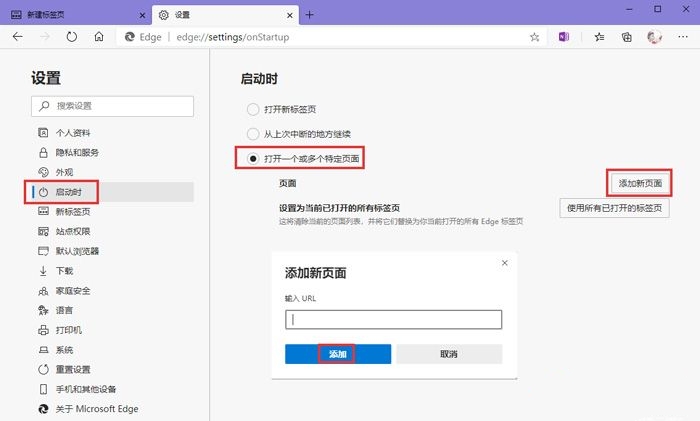Add this page to favorites star
700x421 pixels.
coord(534,37)
